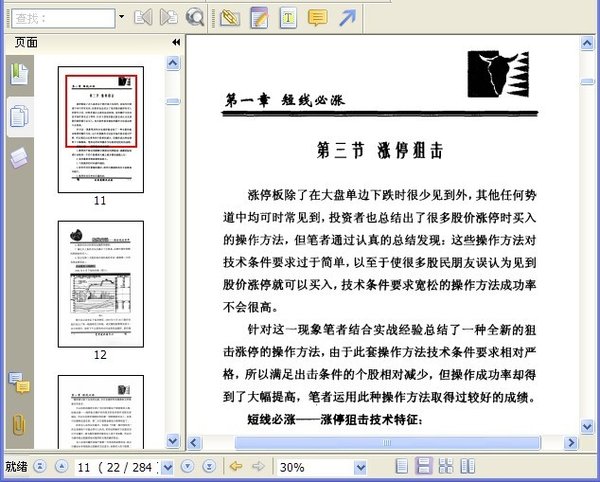Select the yellow comment note tool
The height and width of the screenshot is (482, 600).
(x=318, y=18)
